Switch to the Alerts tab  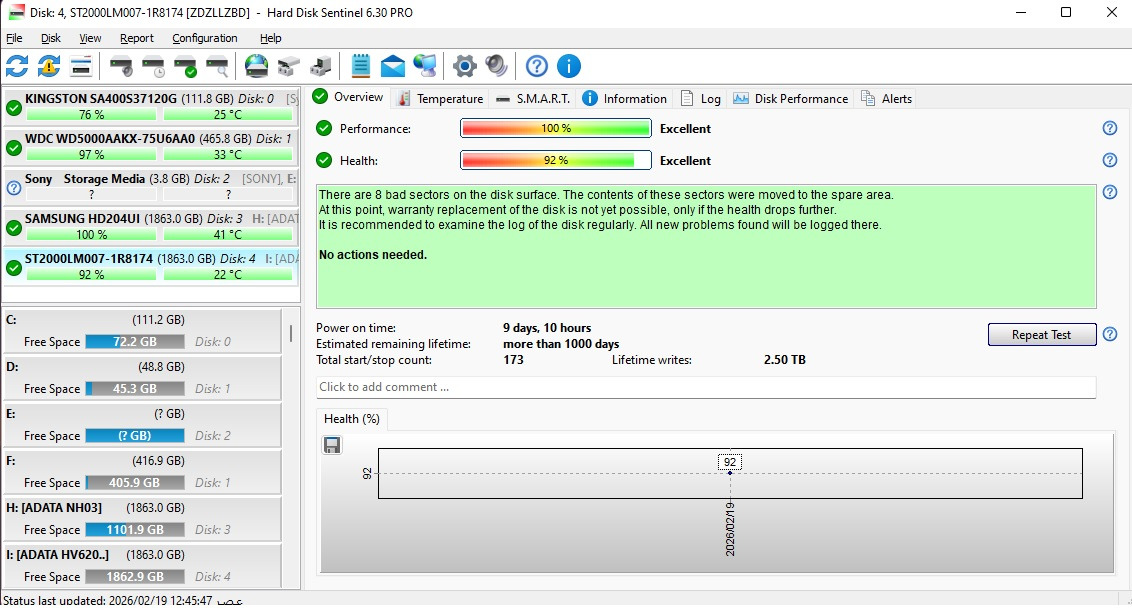(x=887, y=99)
